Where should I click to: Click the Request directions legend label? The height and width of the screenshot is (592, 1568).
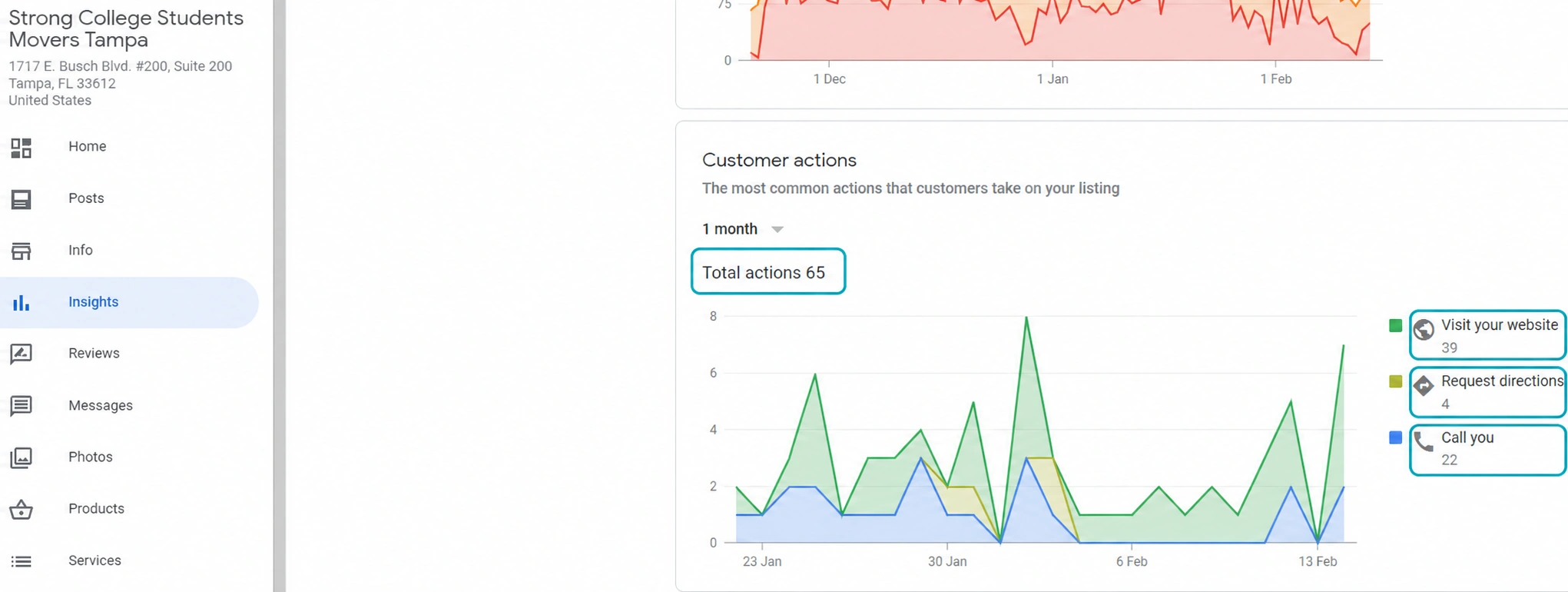pyautogui.click(x=1502, y=381)
